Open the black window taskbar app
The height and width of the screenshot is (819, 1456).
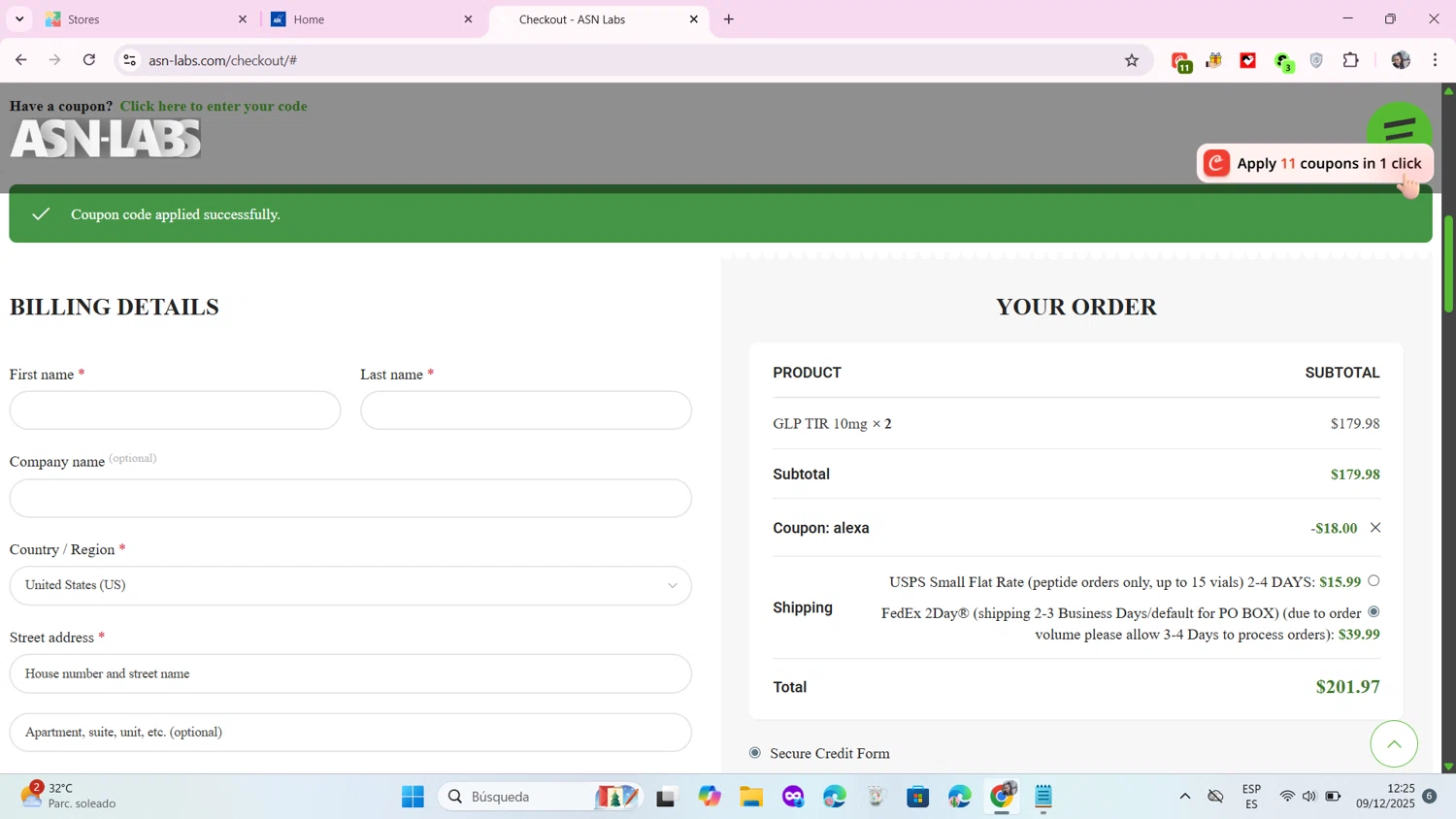(666, 797)
